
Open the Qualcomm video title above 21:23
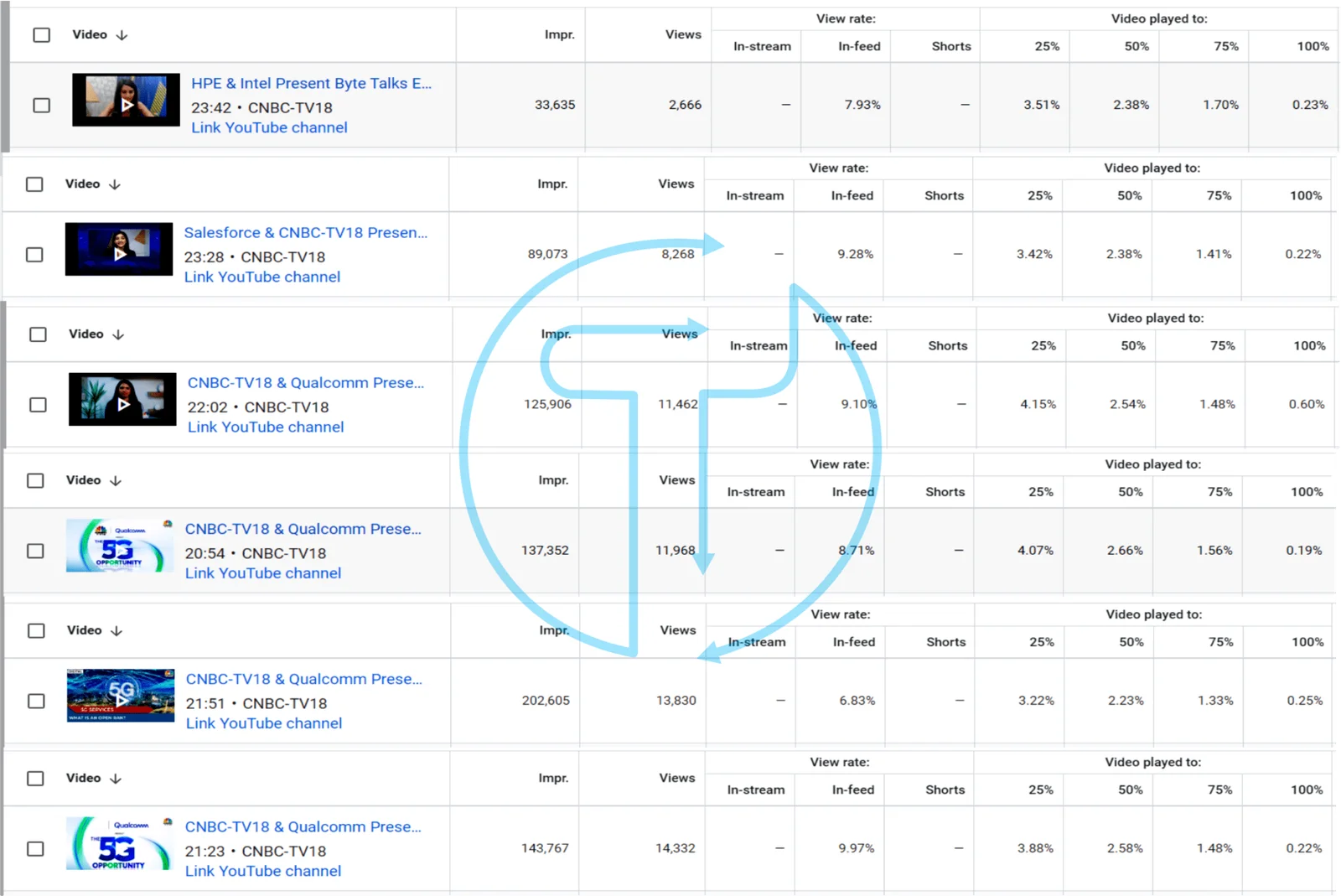pyautogui.click(x=303, y=826)
